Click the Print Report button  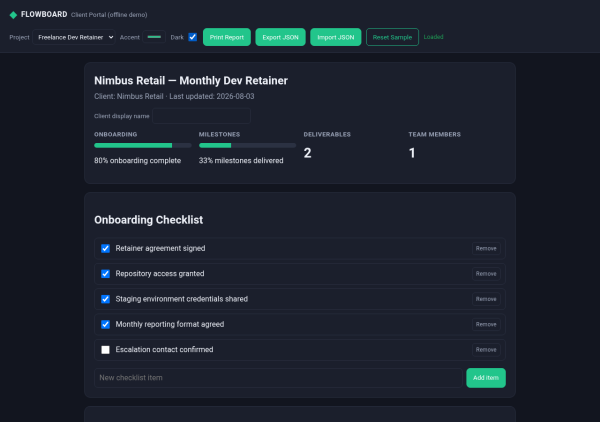click(x=227, y=37)
